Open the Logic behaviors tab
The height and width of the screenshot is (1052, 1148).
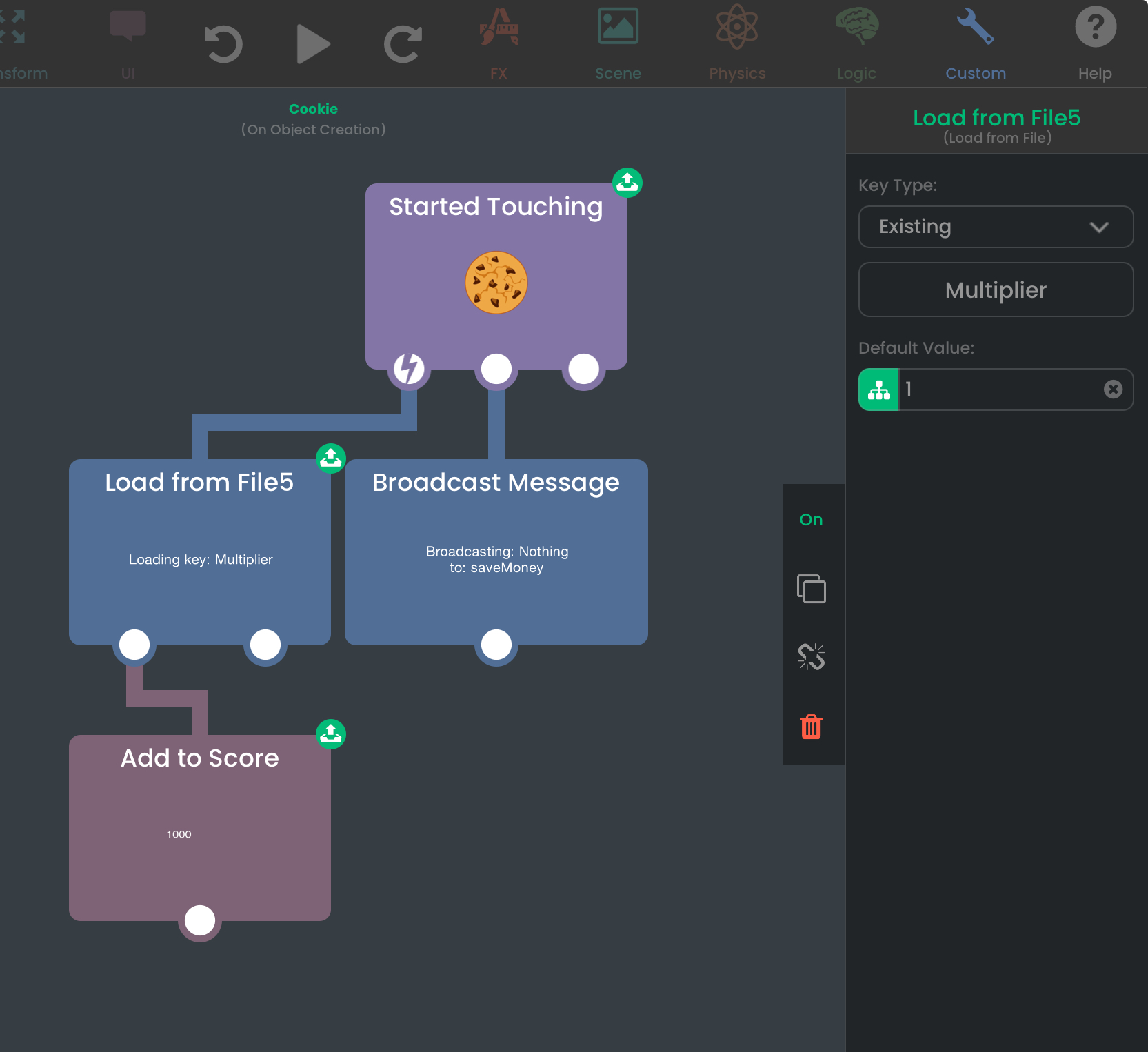[856, 44]
